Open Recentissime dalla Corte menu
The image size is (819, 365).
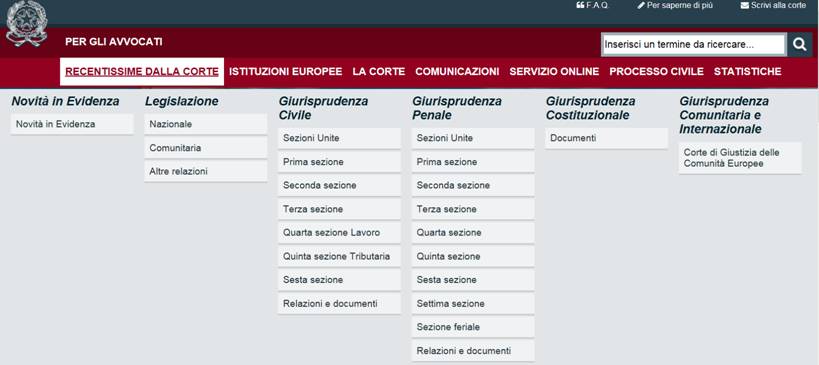(142, 72)
